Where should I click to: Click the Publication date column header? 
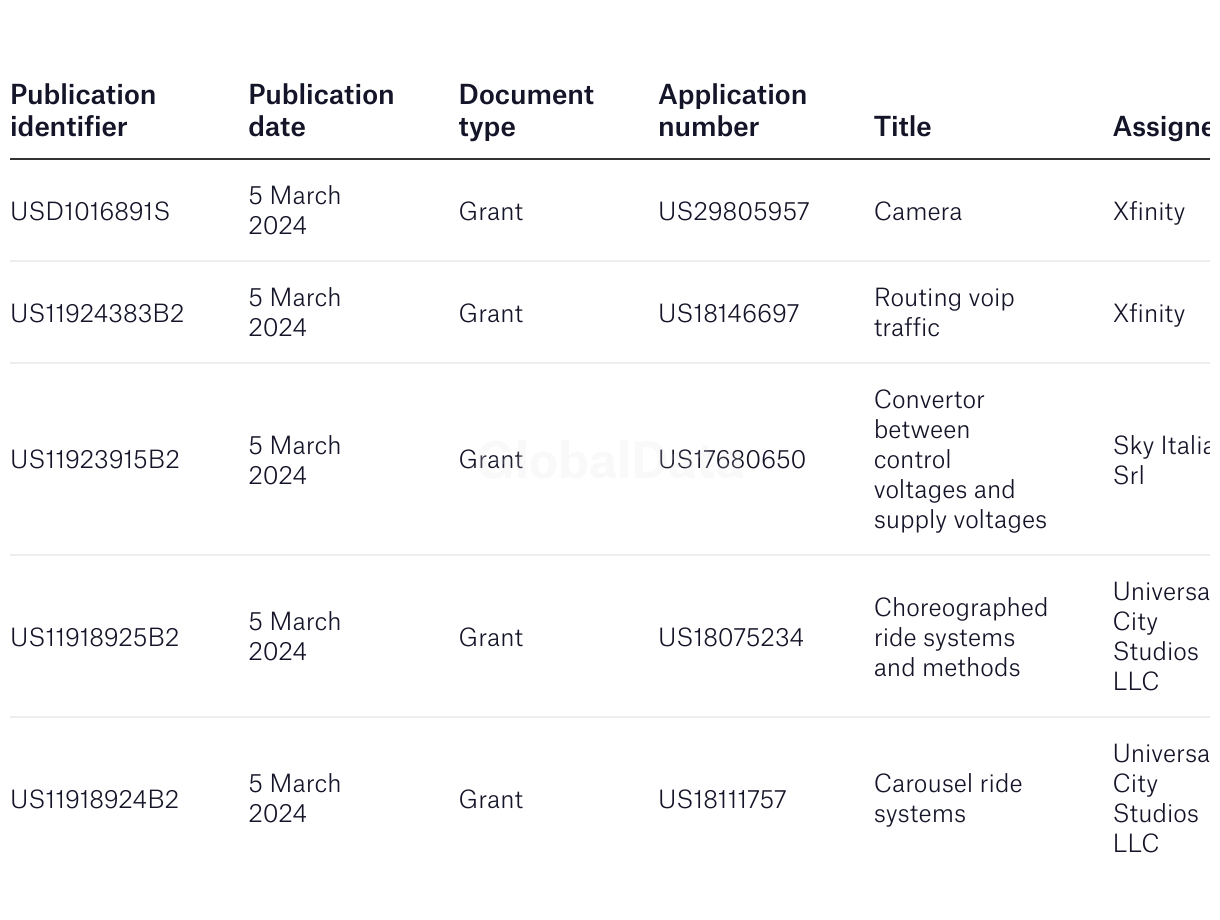[x=321, y=110]
